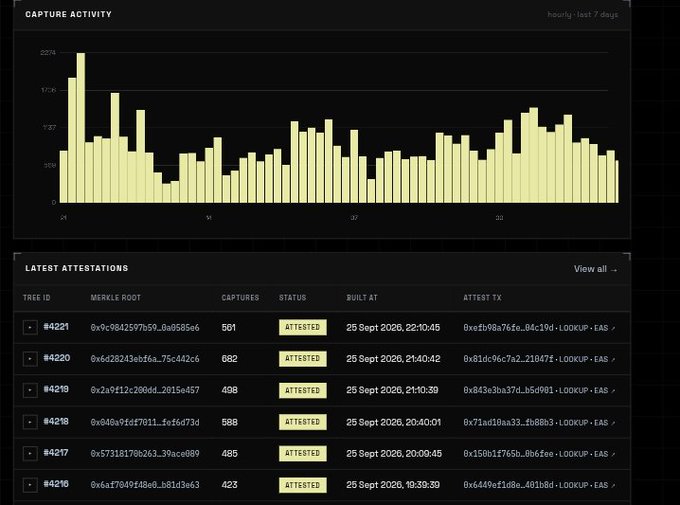Open tree ID #4219
680x505 pixels.
tap(56, 389)
